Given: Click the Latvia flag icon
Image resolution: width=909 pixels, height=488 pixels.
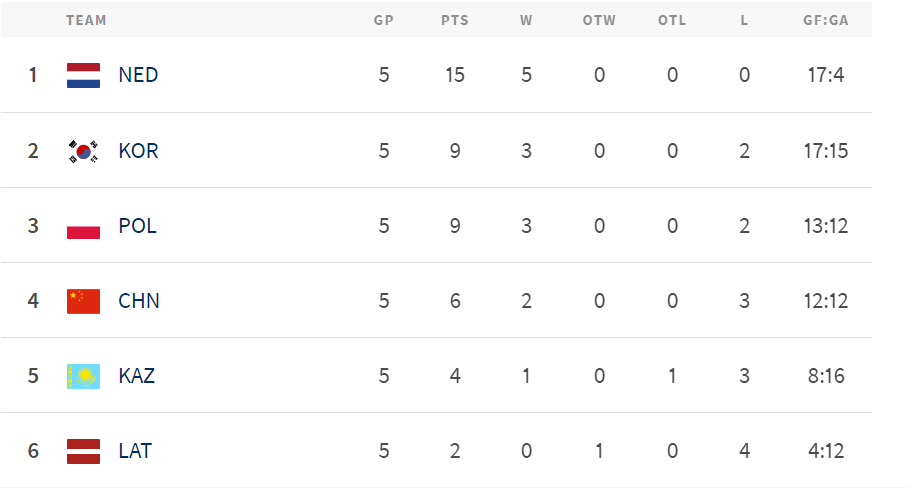Looking at the screenshot, I should coord(83,451).
